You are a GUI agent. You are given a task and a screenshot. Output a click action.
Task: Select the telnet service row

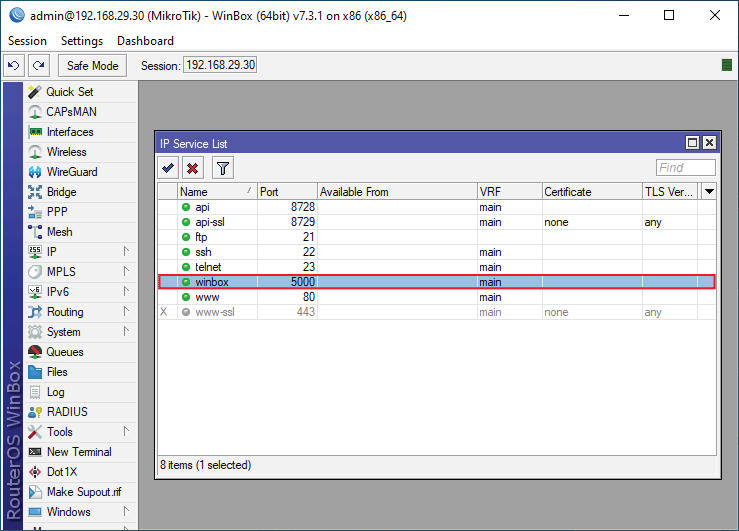[437, 267]
